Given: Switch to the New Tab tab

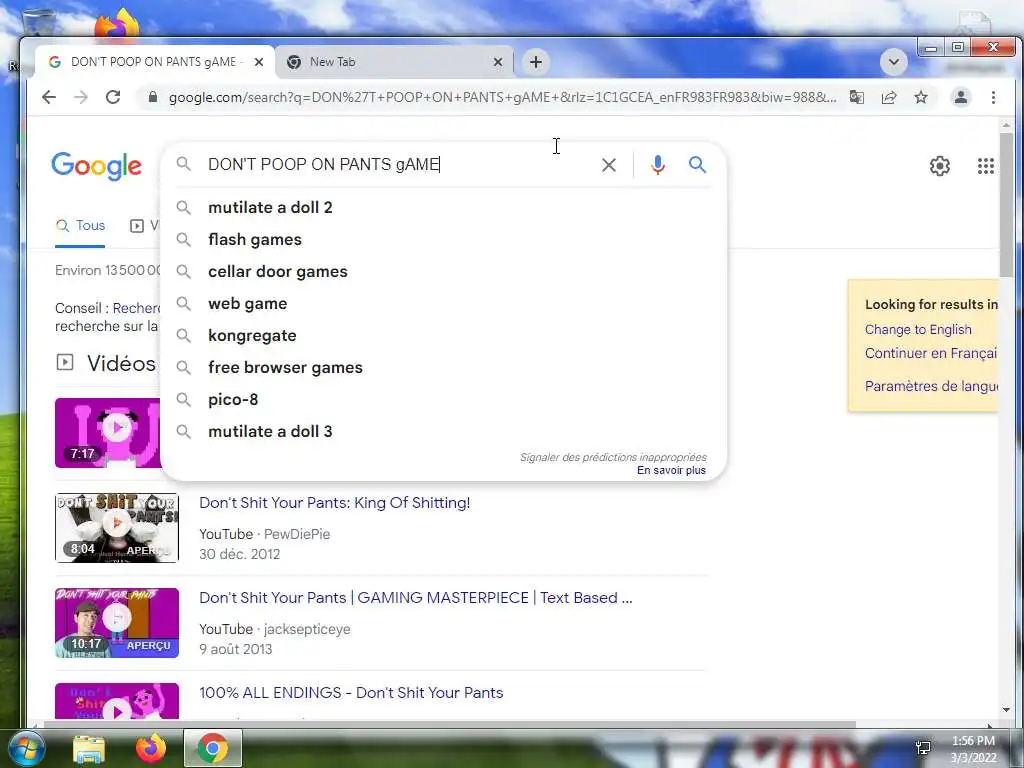Looking at the screenshot, I should 394,62.
